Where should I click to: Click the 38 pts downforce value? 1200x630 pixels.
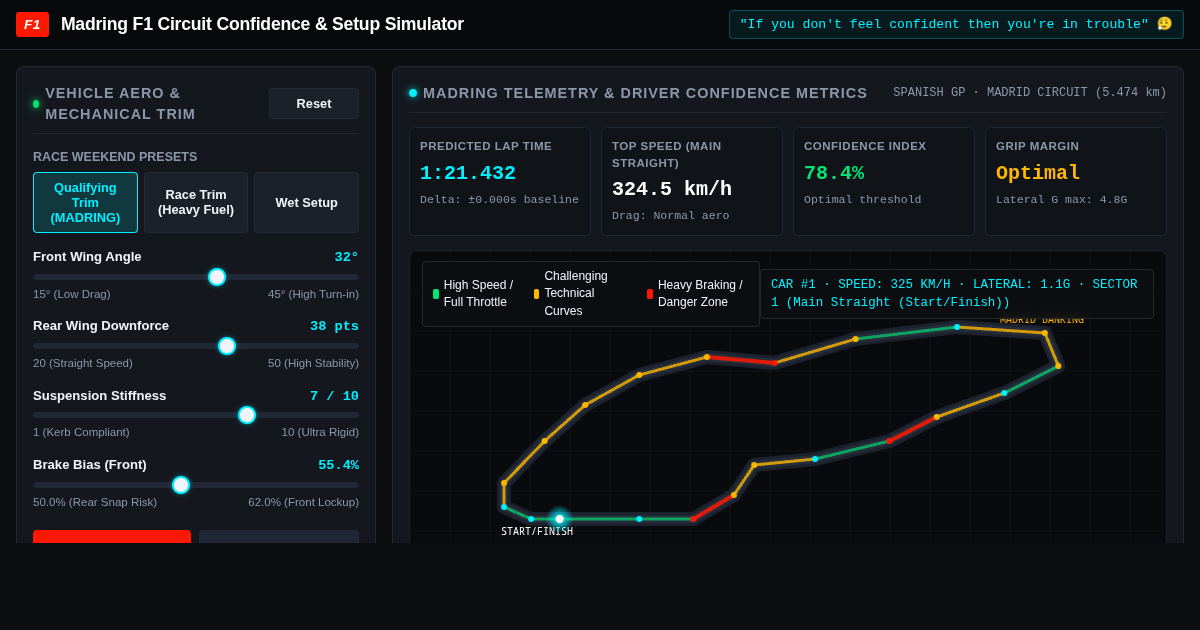[334, 326]
